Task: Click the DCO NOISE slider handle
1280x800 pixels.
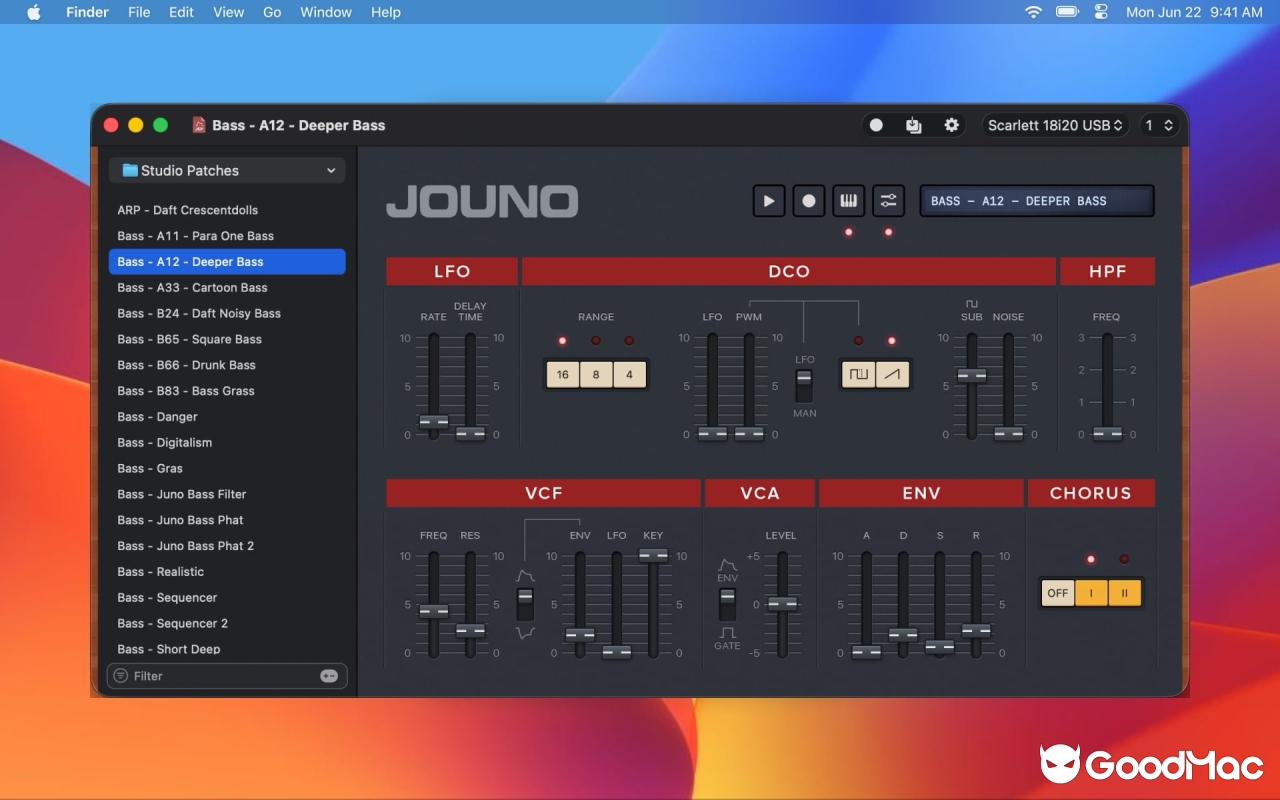Action: [x=1008, y=433]
